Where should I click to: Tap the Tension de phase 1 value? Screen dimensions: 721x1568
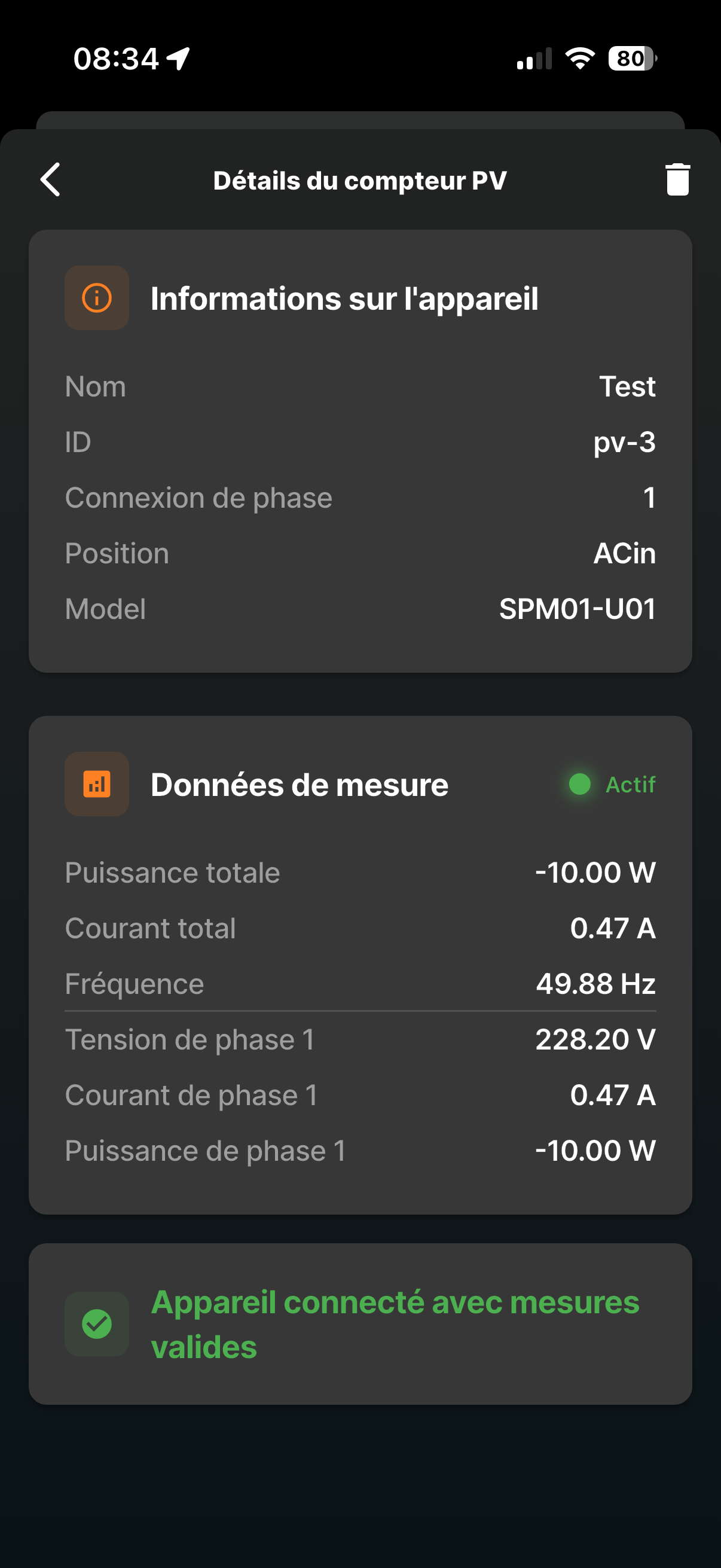[595, 1039]
